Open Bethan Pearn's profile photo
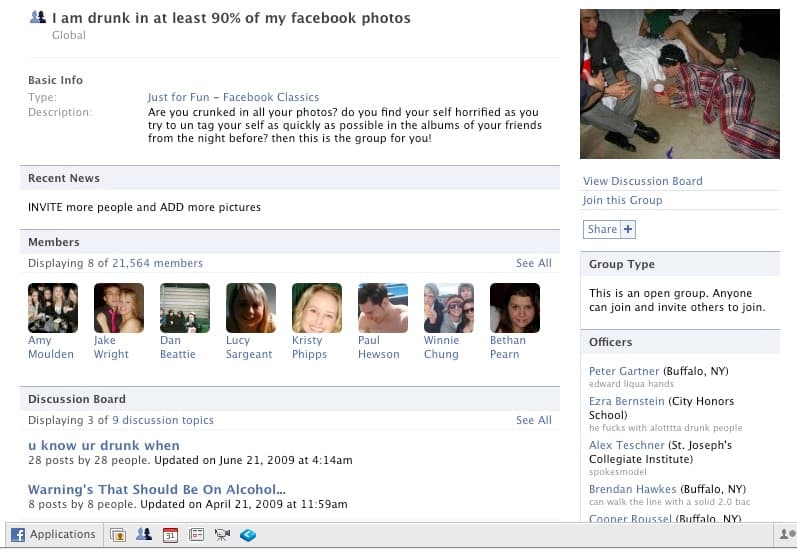 [515, 308]
